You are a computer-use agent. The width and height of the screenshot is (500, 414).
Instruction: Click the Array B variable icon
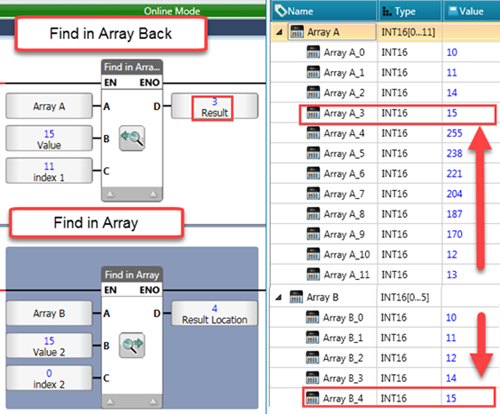296,297
